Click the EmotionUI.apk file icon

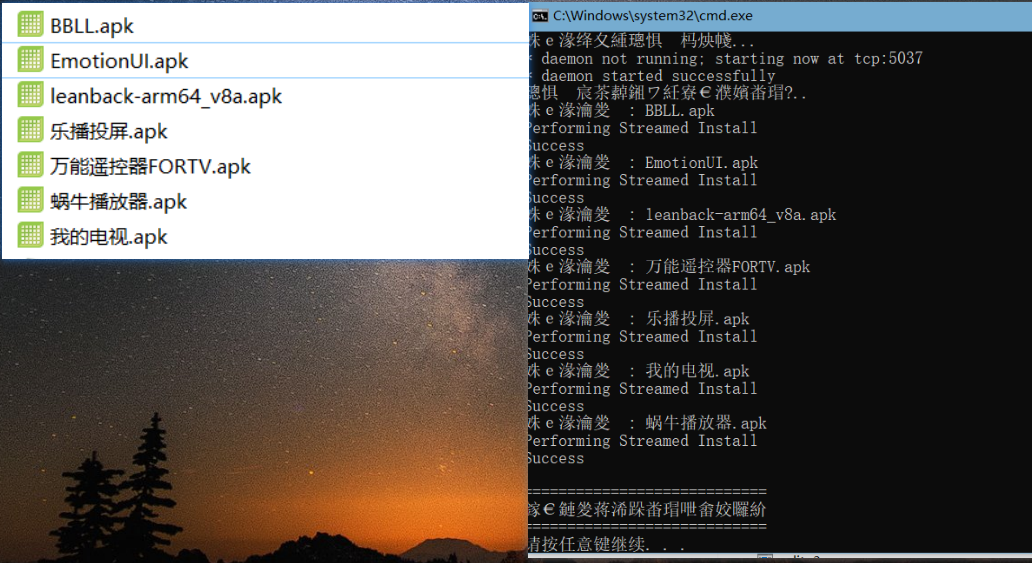pos(30,60)
